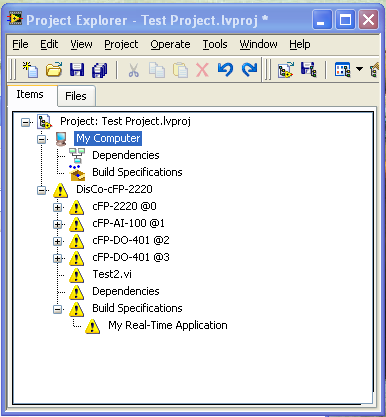Minimize the Project Explorer window
This screenshot has width=386, height=417.
click(x=322, y=20)
